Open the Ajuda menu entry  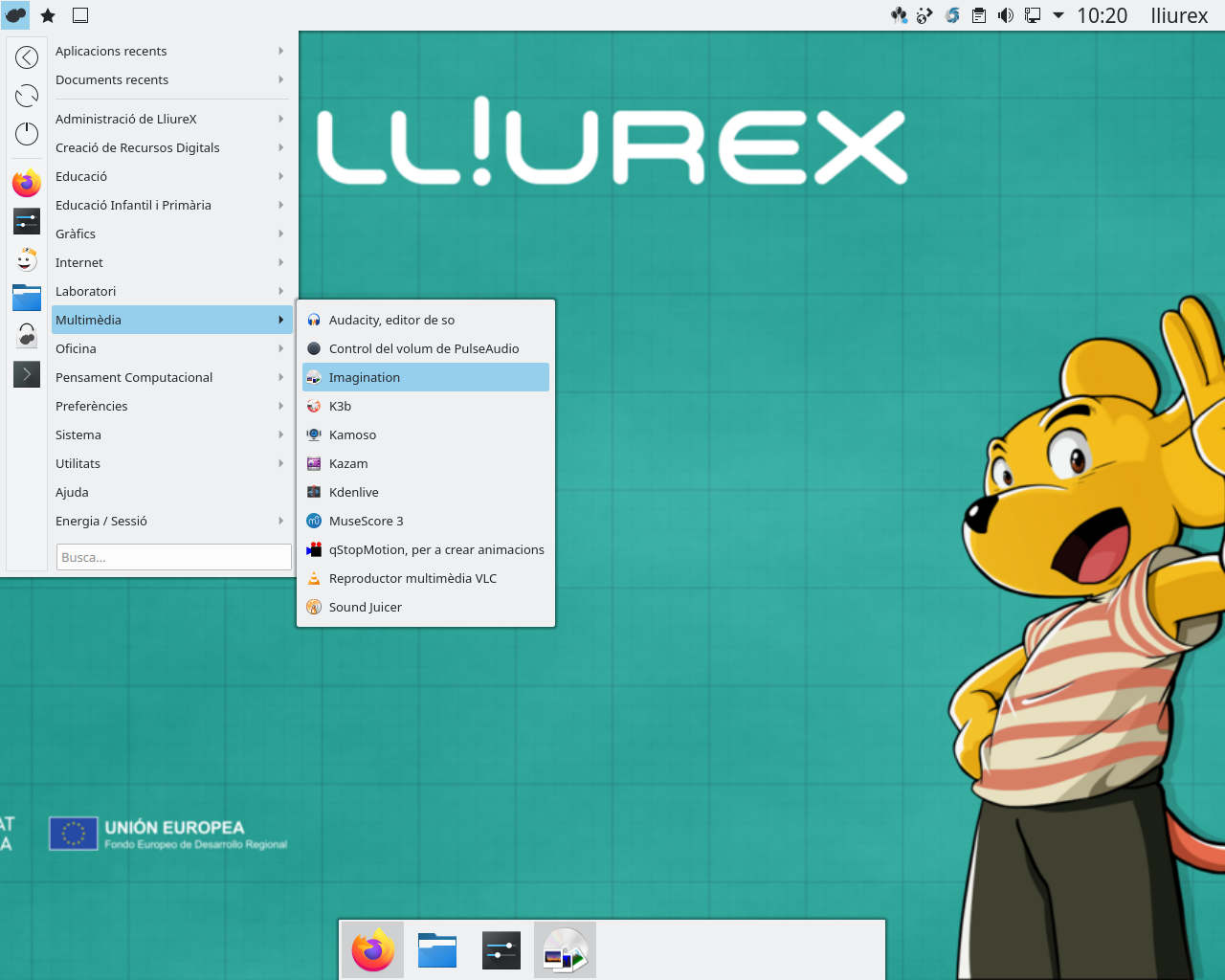[73, 492]
